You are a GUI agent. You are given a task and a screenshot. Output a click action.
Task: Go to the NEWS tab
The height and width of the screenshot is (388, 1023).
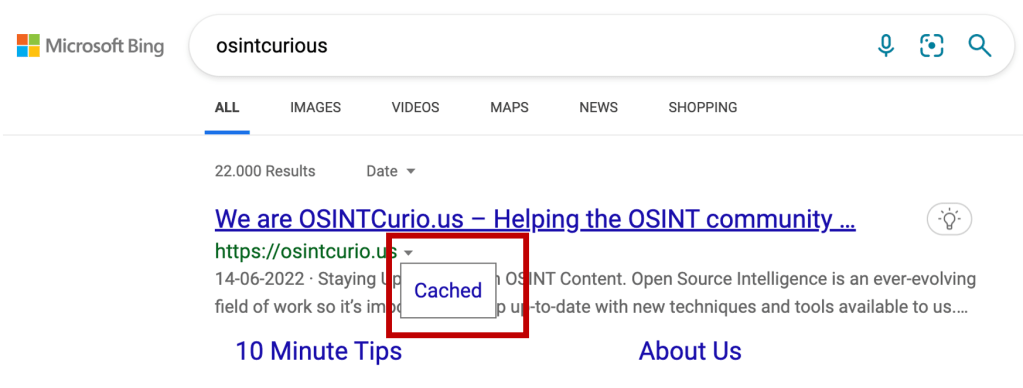tap(599, 108)
